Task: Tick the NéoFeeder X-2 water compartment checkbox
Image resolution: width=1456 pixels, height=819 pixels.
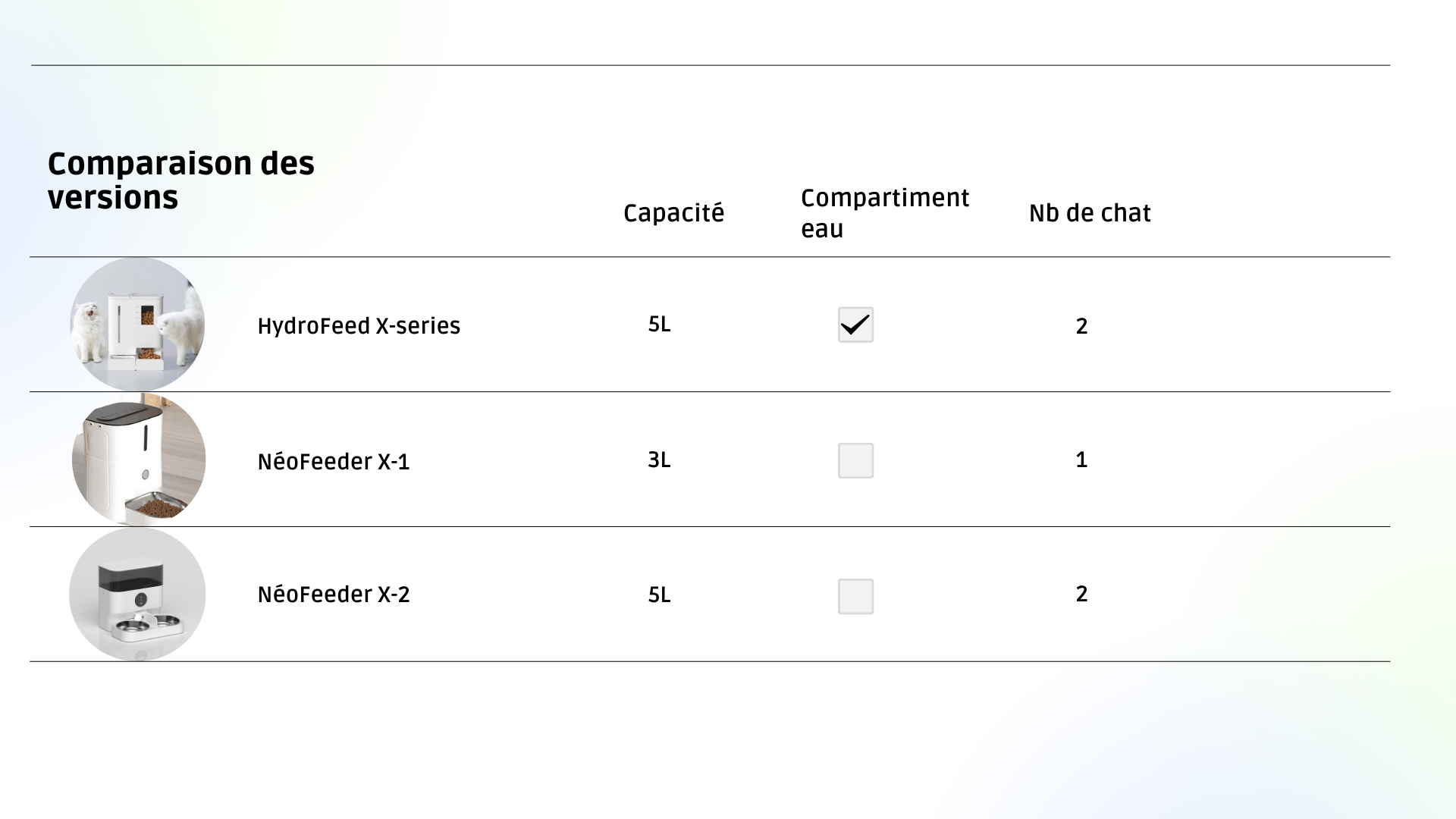Action: pos(855,596)
